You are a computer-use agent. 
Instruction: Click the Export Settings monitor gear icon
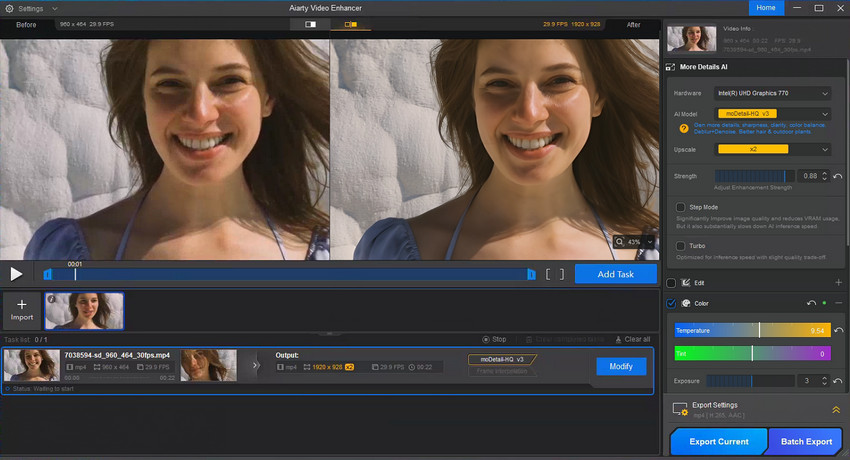coord(680,409)
